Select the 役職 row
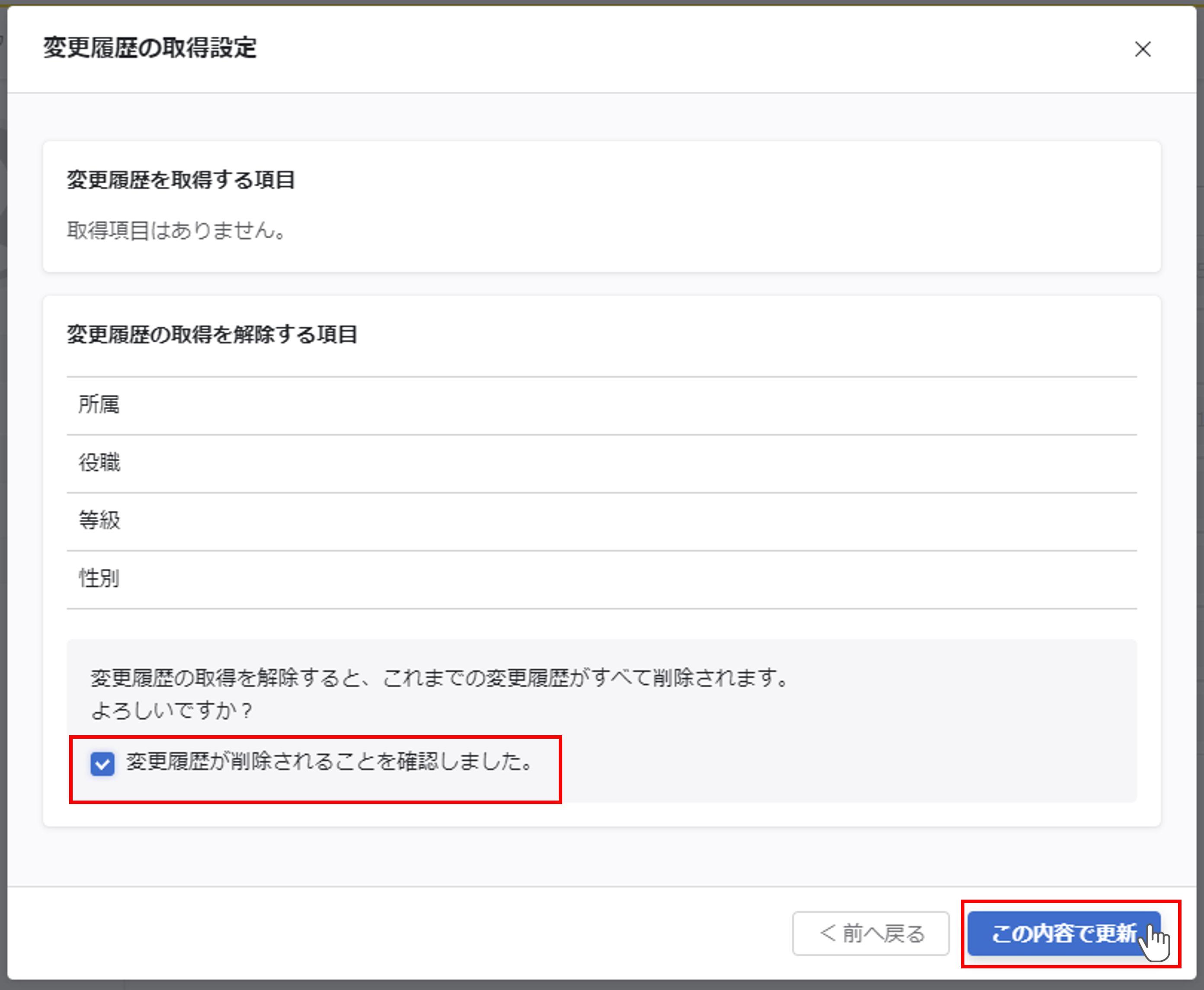The width and height of the screenshot is (1204, 990). (602, 463)
